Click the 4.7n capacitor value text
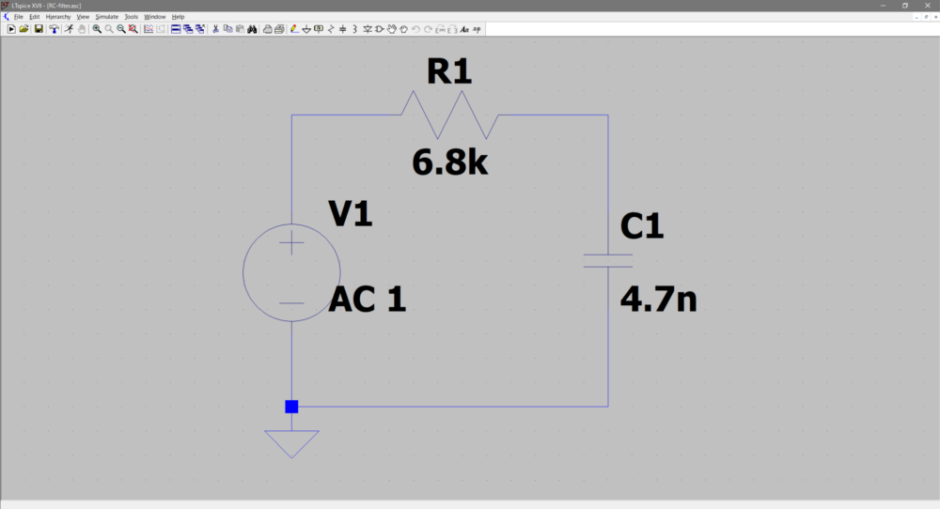This screenshot has height=509, width=940. (x=658, y=299)
